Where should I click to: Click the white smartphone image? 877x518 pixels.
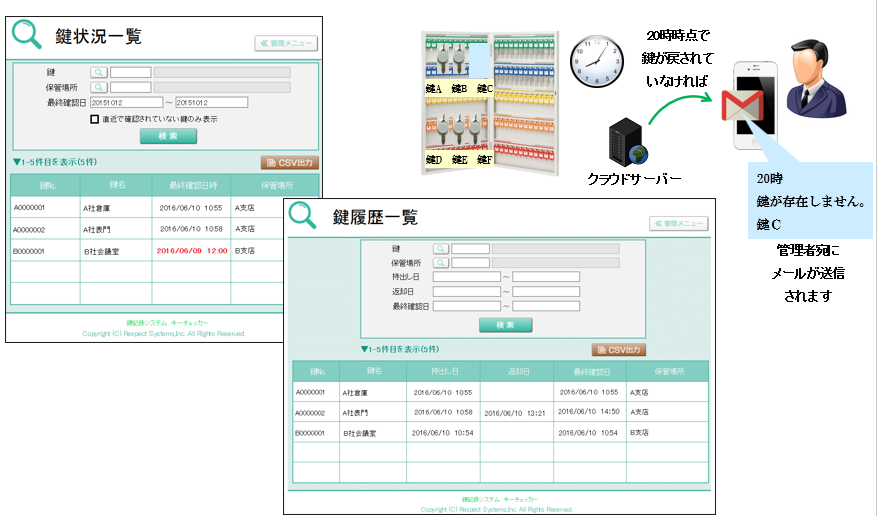click(x=756, y=105)
